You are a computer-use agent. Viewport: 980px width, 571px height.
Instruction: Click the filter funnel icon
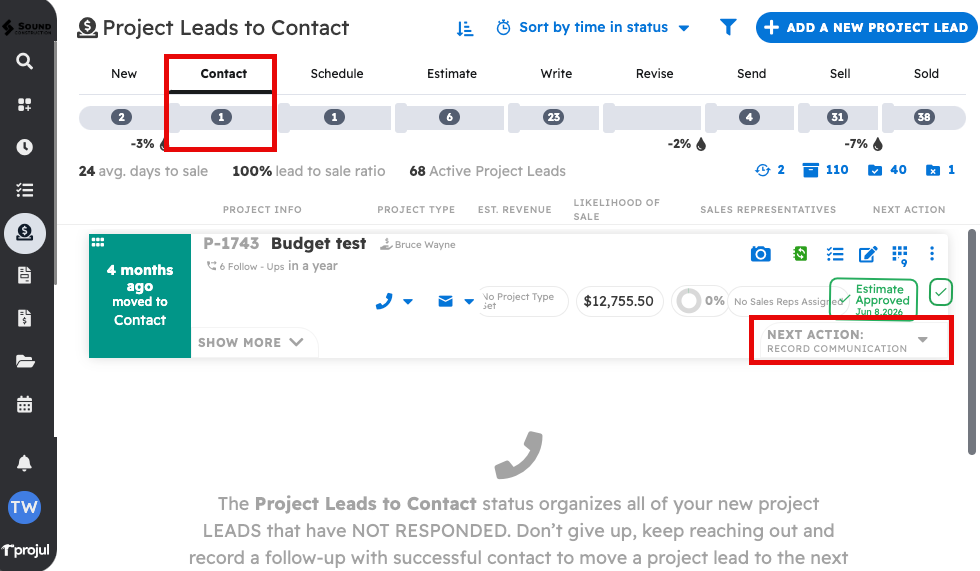[x=728, y=28]
